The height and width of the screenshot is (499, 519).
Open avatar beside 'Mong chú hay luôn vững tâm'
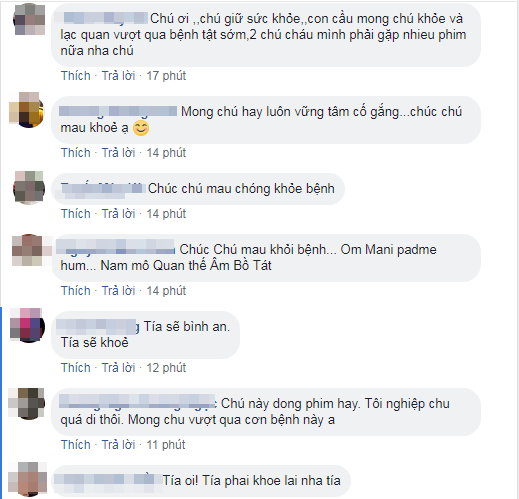[27, 109]
